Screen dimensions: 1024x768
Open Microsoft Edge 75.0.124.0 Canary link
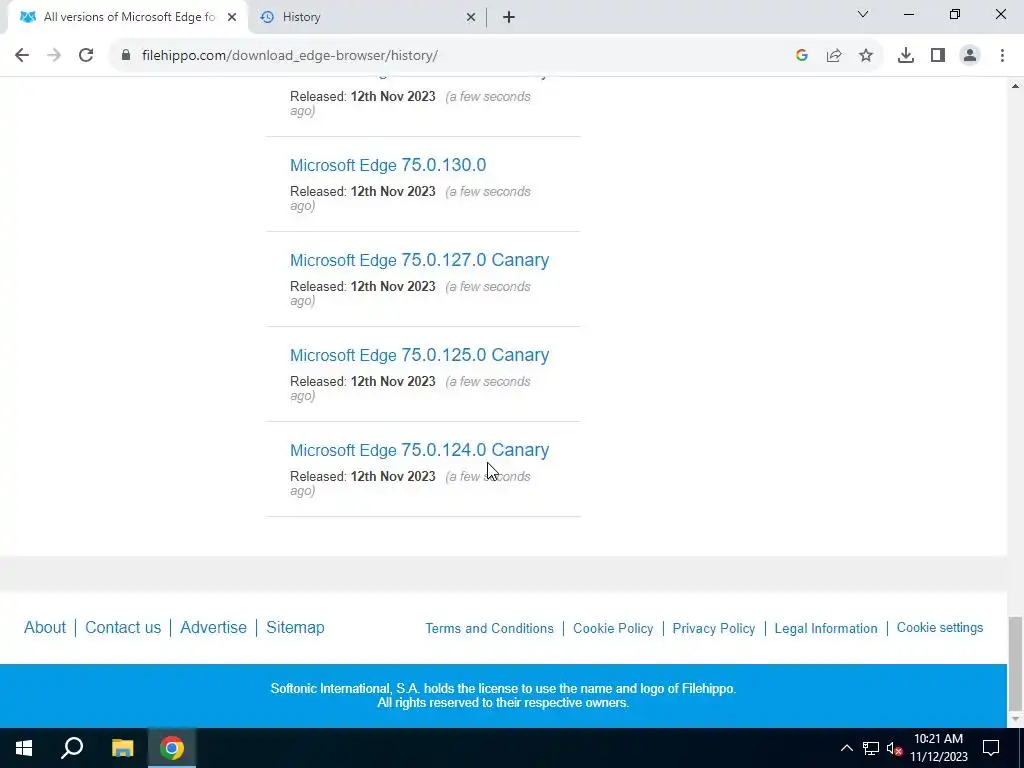[x=419, y=450]
